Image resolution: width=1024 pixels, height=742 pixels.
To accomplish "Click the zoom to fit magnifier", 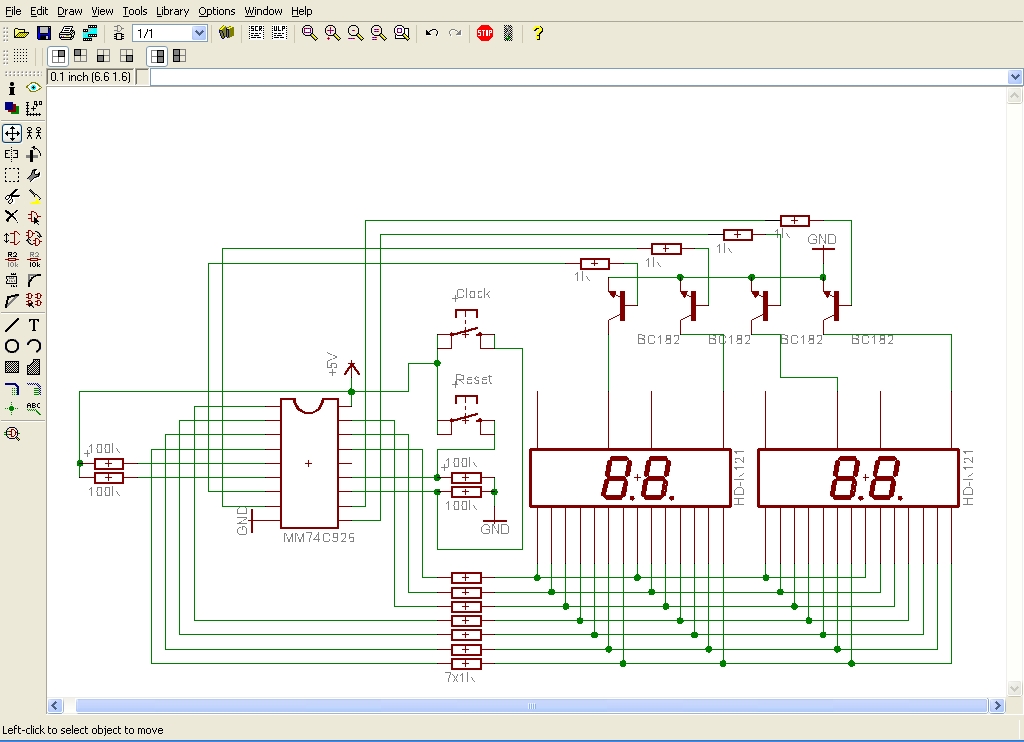I will [310, 33].
